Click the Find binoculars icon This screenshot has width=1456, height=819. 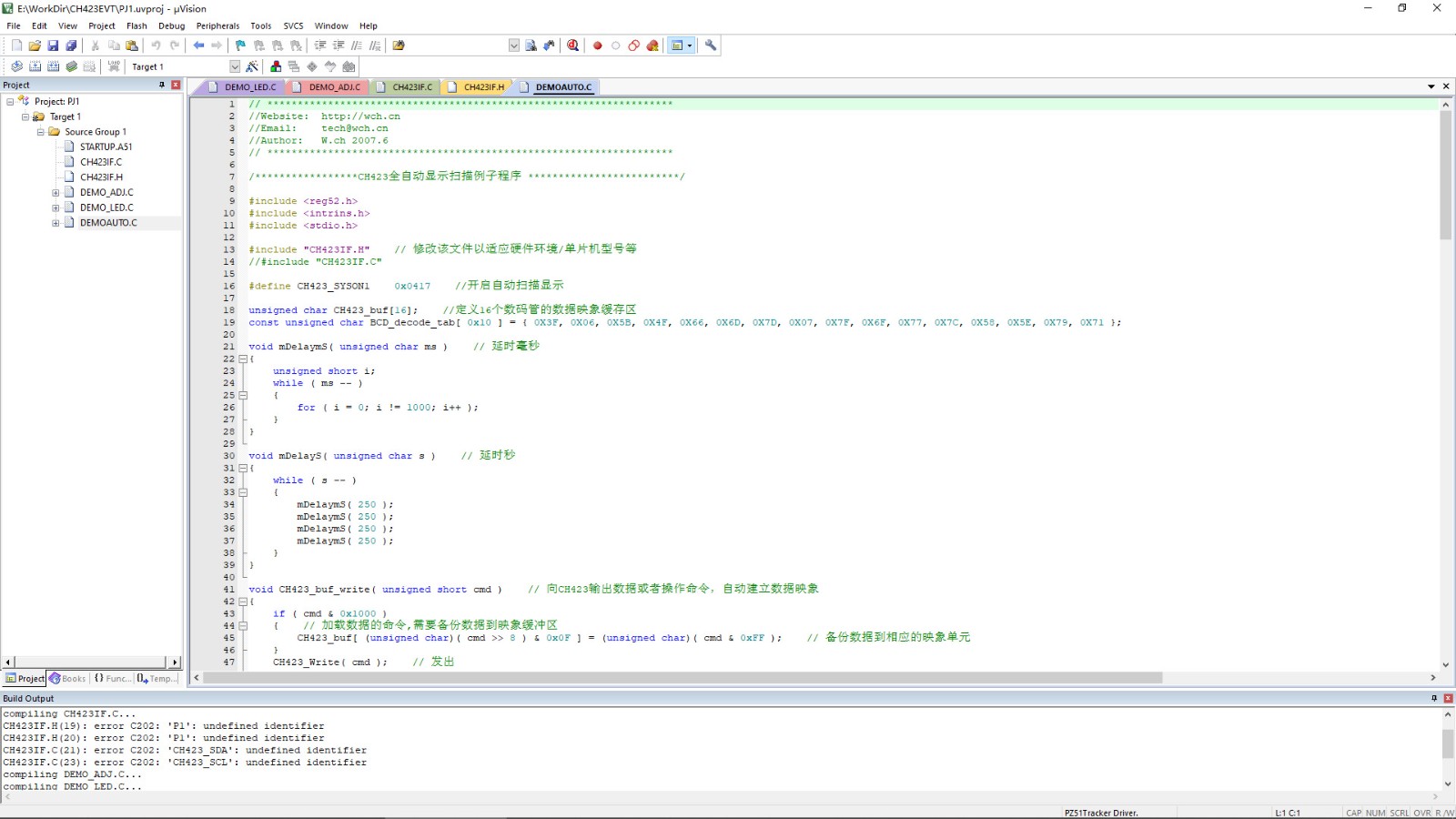click(549, 45)
